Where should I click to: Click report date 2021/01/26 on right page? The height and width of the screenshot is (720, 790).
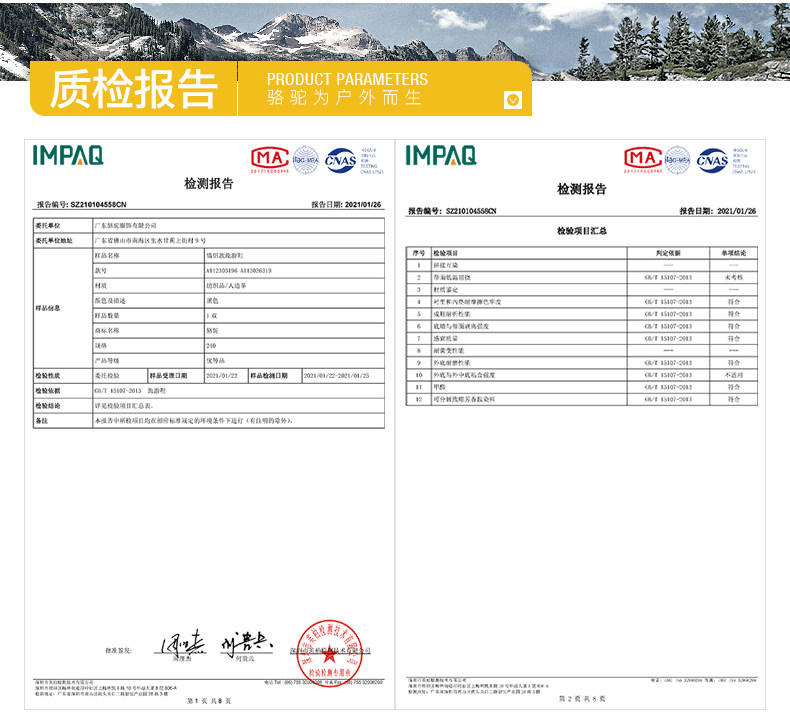pos(737,211)
